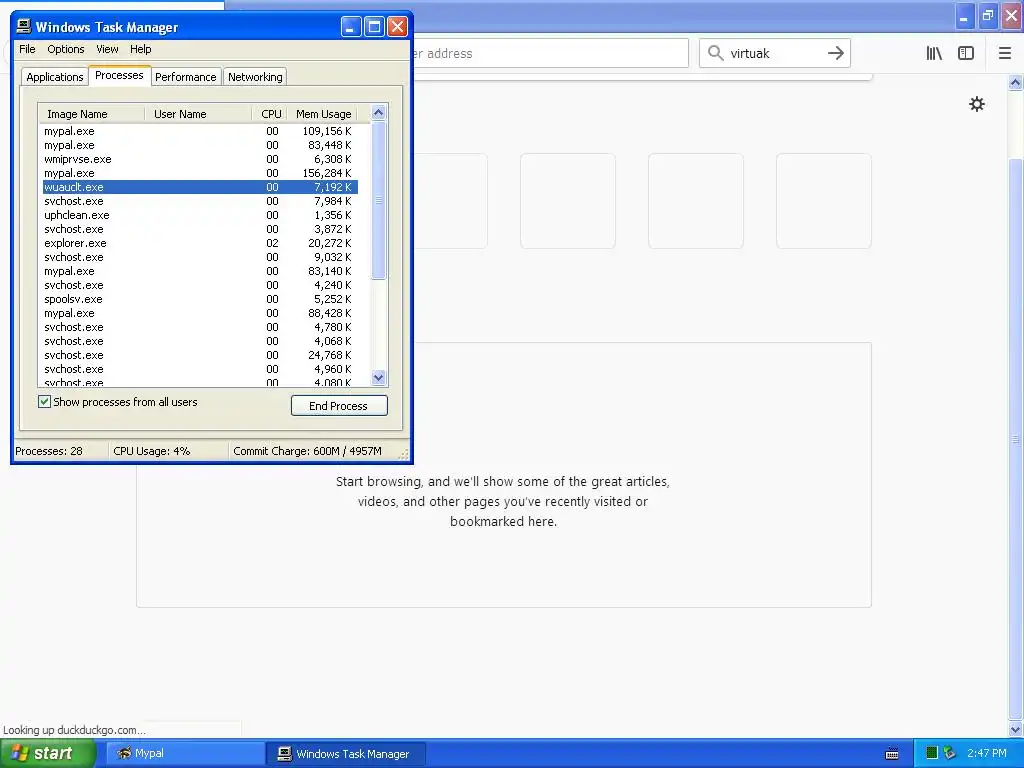Viewport: 1024px width, 768px height.
Task: Sort processes by CPU column header
Action: 270,114
